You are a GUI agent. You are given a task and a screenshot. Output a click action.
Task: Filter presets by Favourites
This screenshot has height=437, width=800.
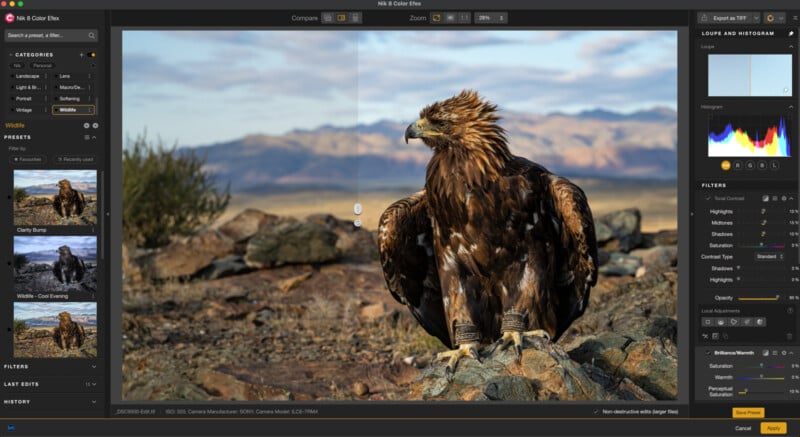(30, 159)
